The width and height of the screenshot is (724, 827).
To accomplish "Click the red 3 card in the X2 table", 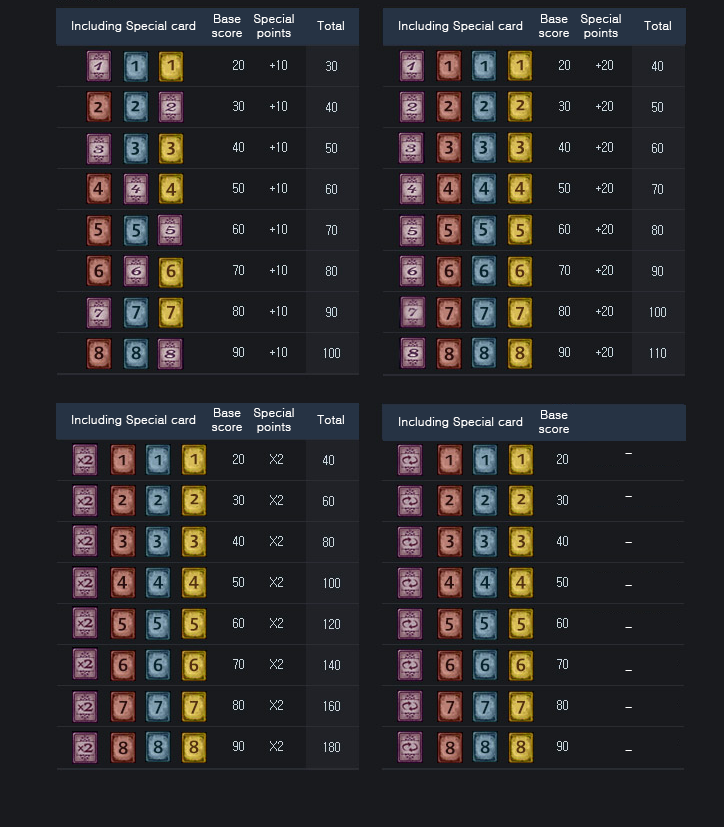I will tap(122, 542).
